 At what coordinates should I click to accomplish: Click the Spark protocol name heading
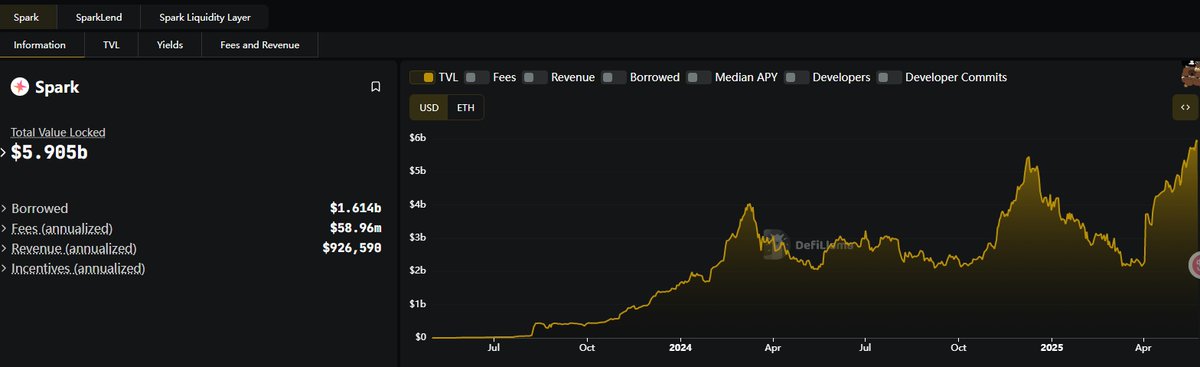57,88
